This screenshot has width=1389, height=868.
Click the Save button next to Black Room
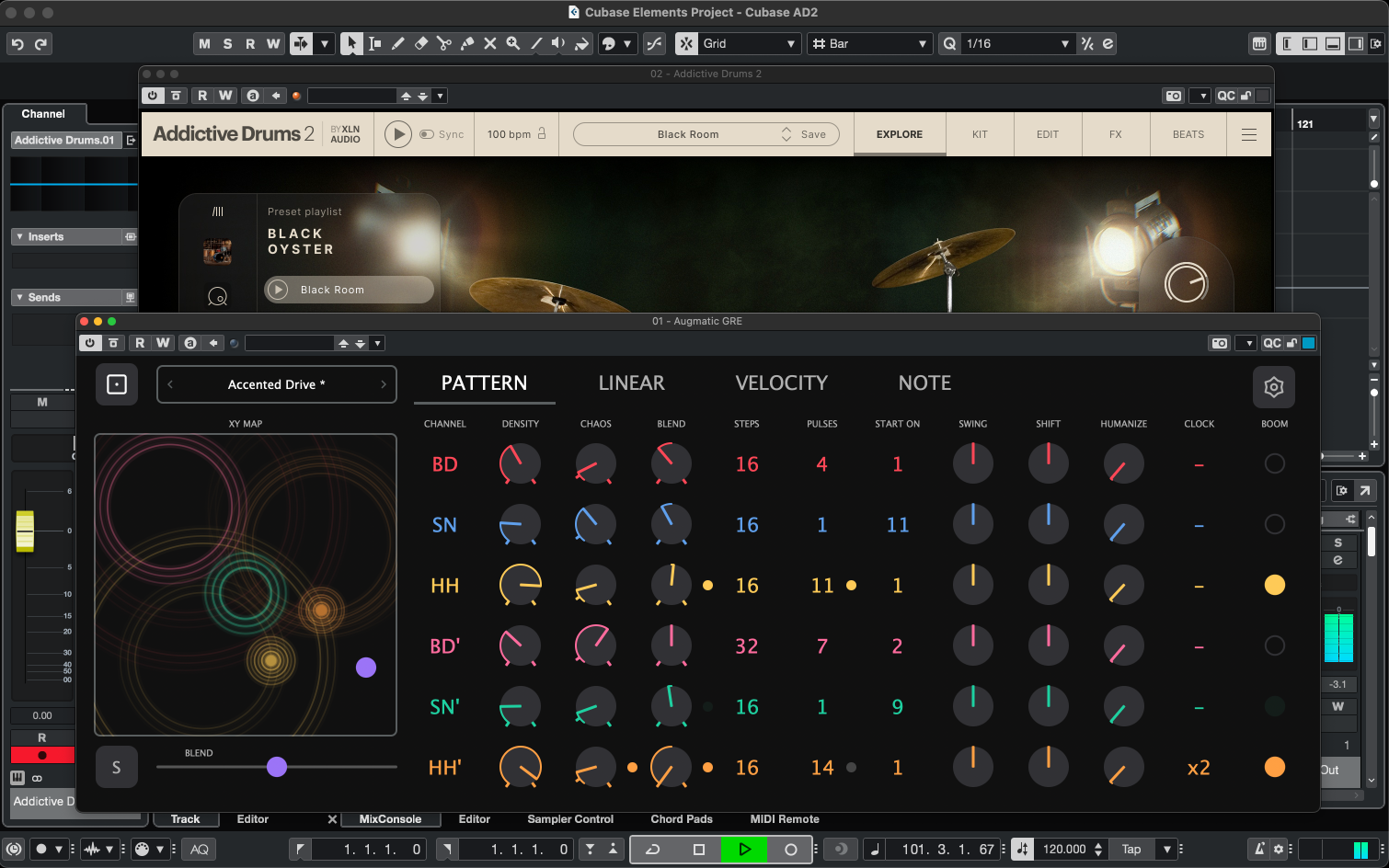[x=812, y=133]
